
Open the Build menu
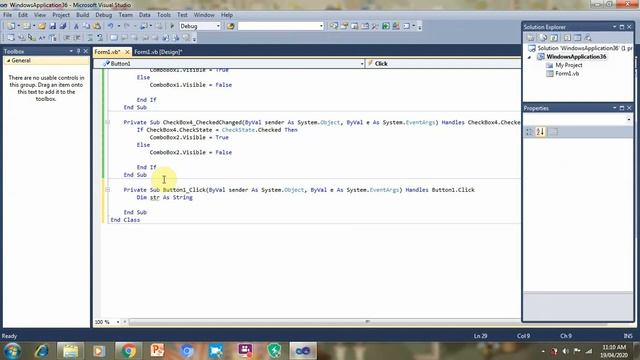tap(82, 15)
